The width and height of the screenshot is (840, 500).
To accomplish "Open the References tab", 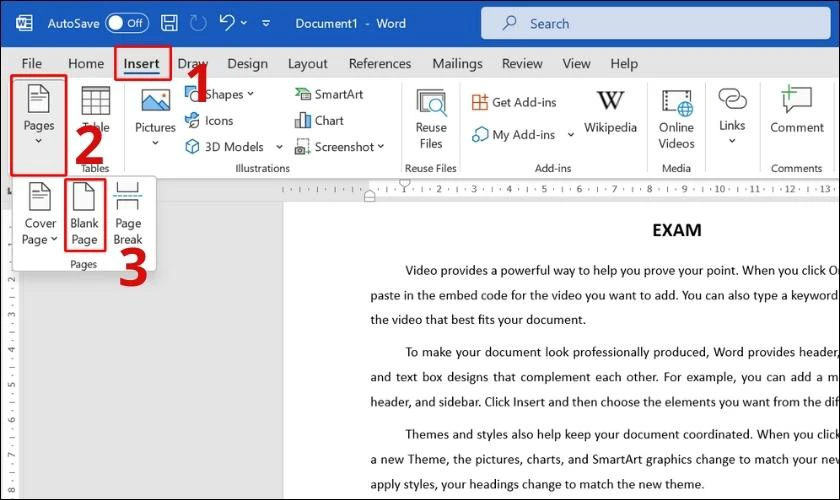I will [380, 63].
